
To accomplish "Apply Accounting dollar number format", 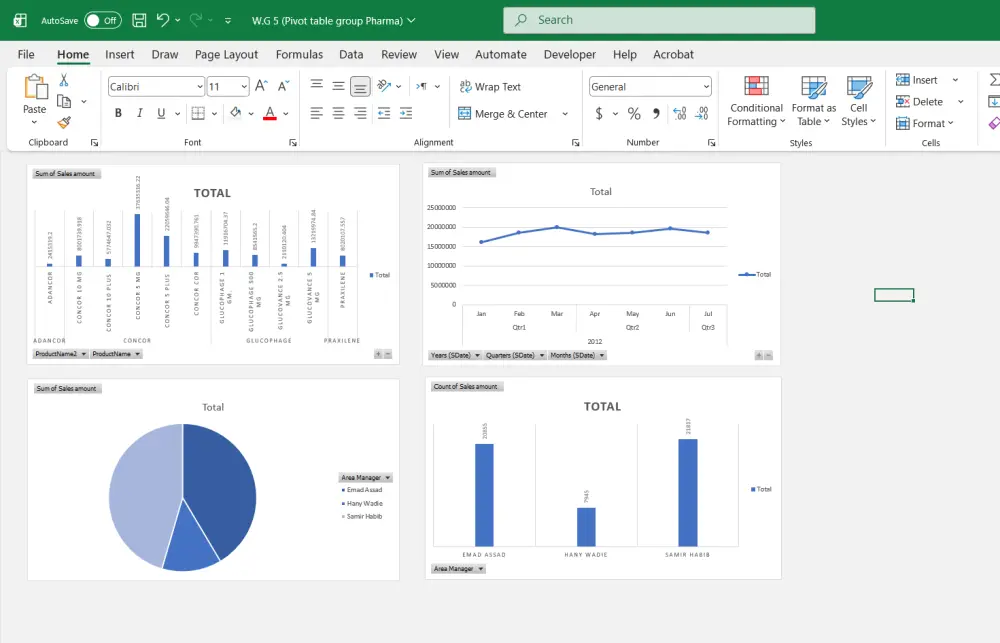I will point(599,114).
